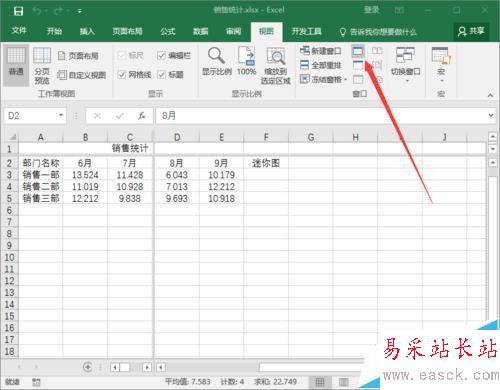Select cell with value 13.524
This screenshot has height=390, width=500.
coord(85,175)
